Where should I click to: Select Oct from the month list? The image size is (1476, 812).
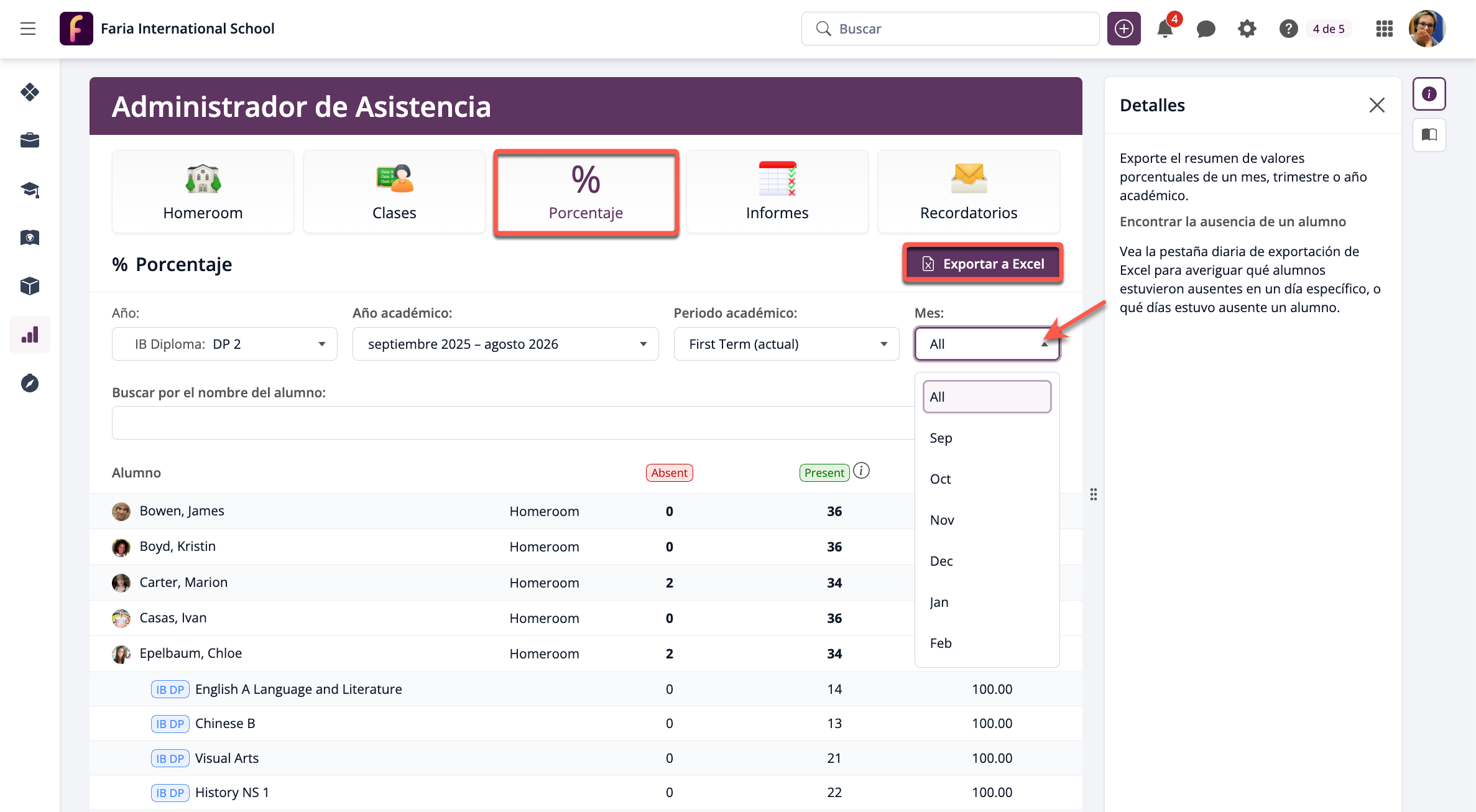tap(941, 479)
